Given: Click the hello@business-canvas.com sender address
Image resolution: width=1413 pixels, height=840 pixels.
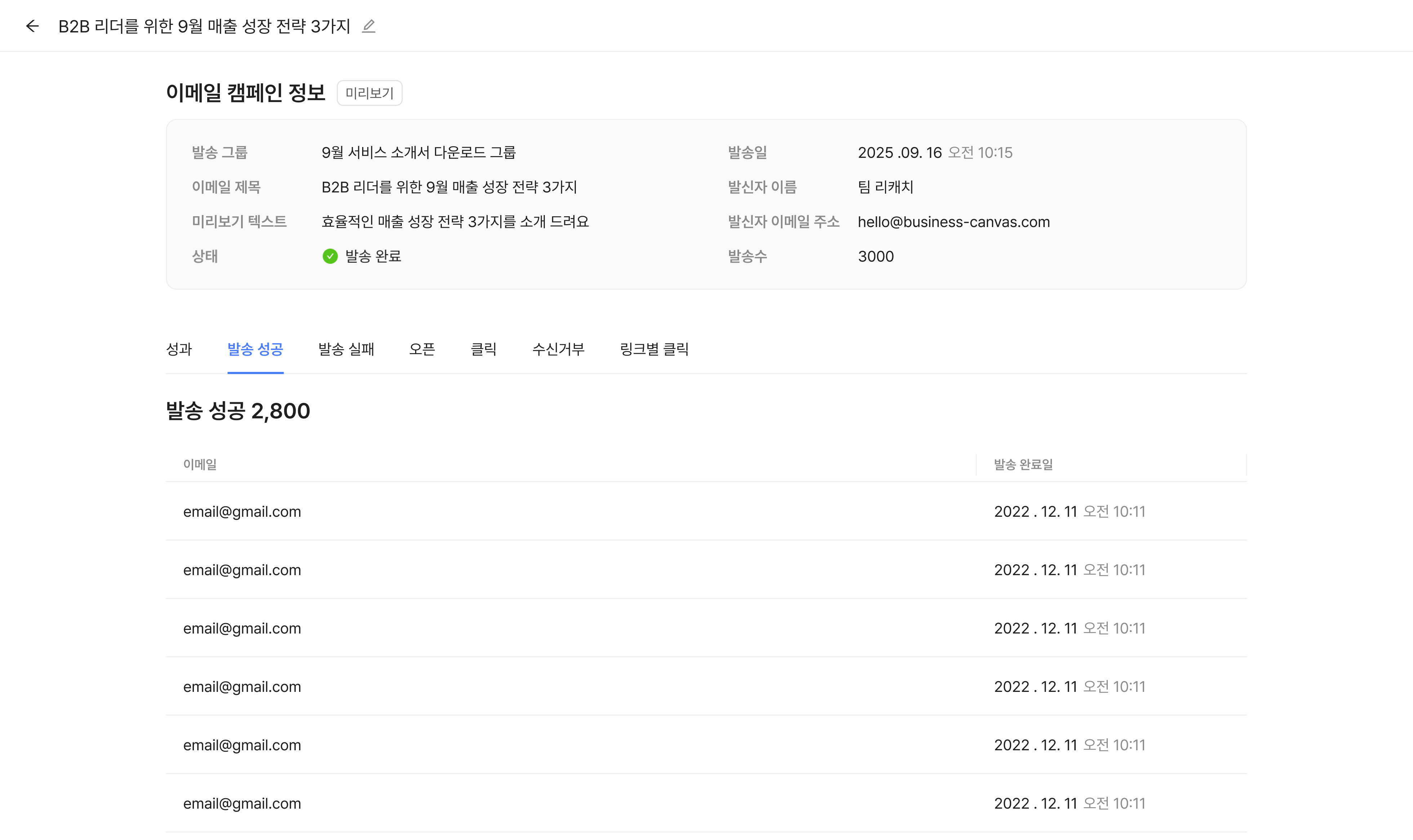Looking at the screenshot, I should pyautogui.click(x=954, y=222).
